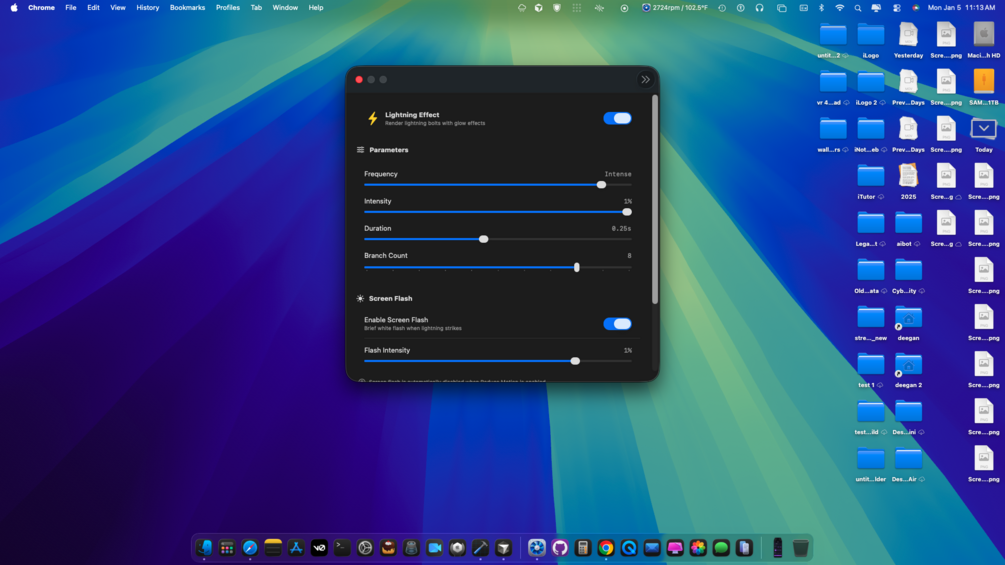This screenshot has width=1005, height=565.
Task: Open the Zoom video camera dock icon
Action: tap(435, 548)
